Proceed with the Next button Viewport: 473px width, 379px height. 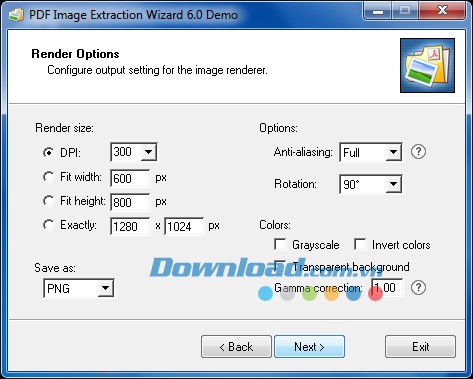click(x=309, y=347)
